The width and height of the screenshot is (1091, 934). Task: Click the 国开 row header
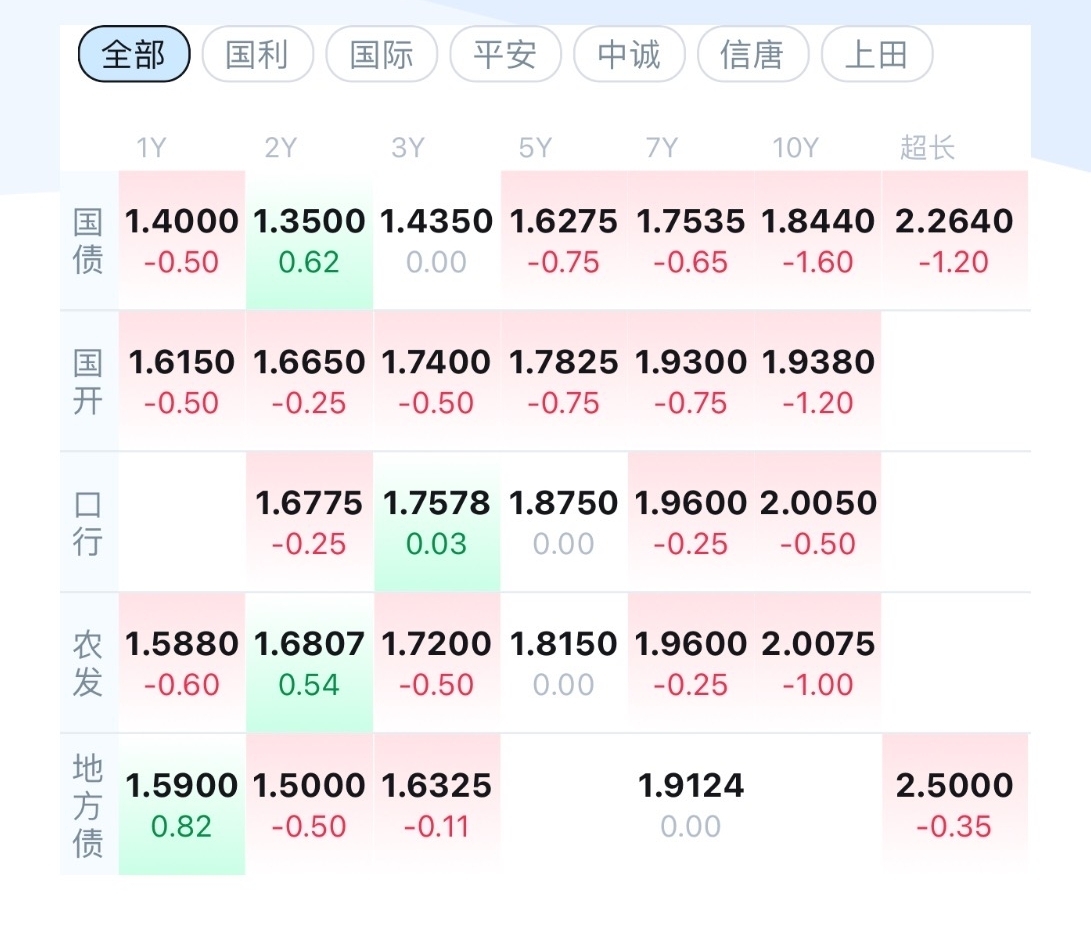(88, 381)
